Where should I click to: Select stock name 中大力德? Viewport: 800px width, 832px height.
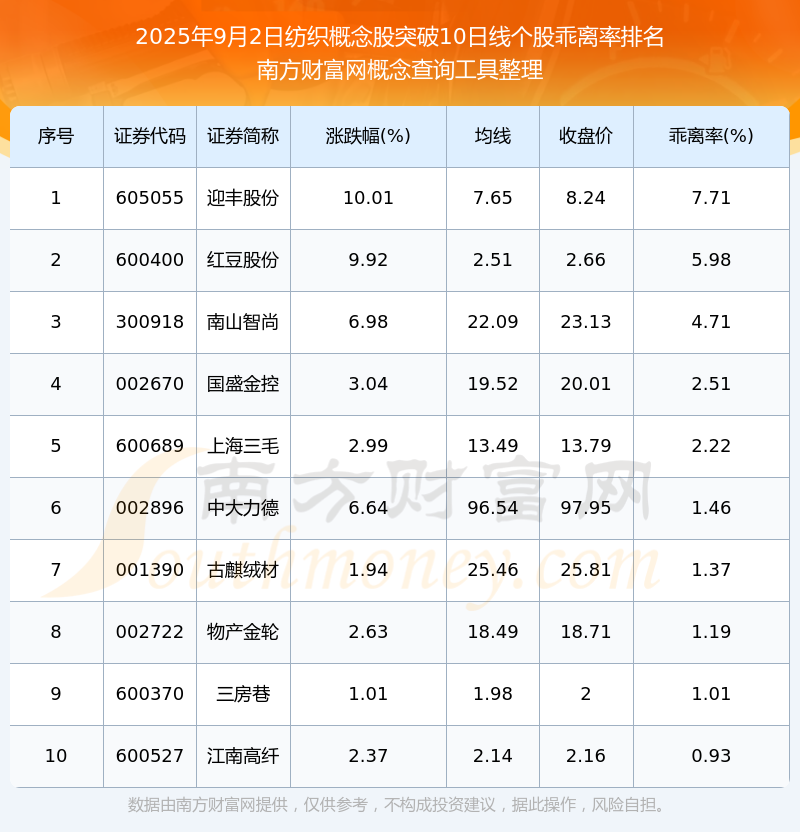click(243, 508)
